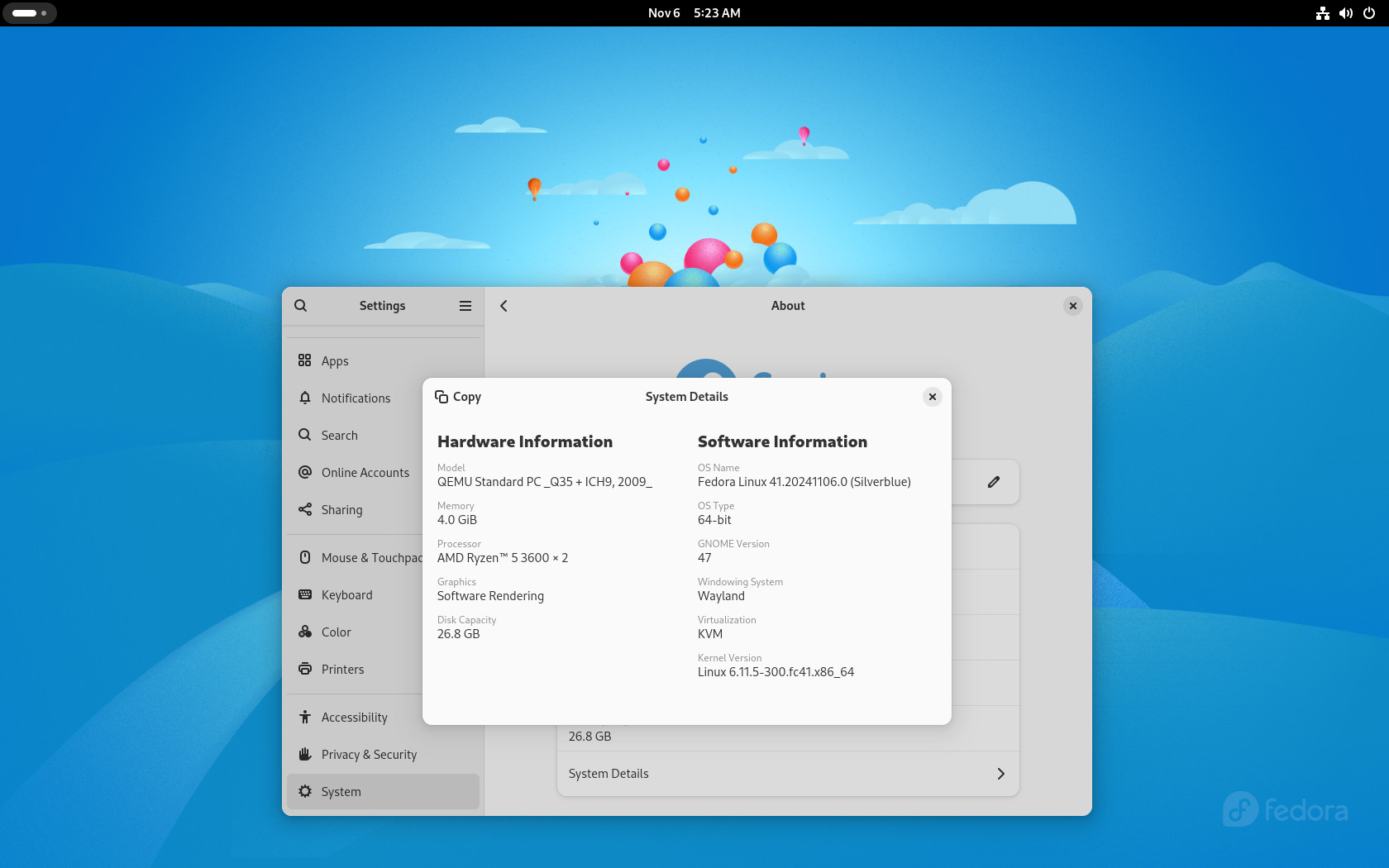Open the clock showing Nov 6 5:23 AM
Image resolution: width=1389 pixels, height=868 pixels.
pos(694,13)
